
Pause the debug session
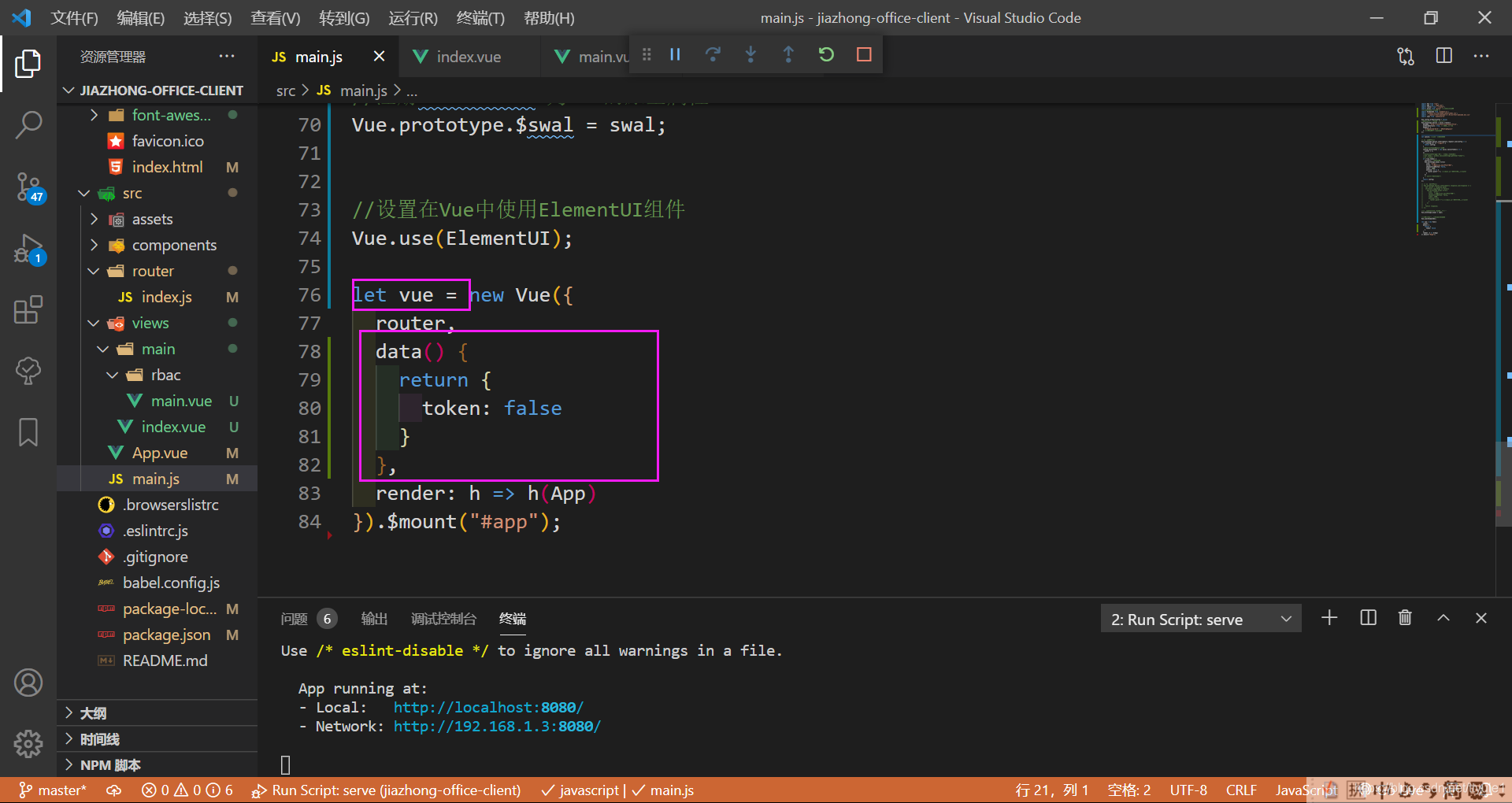(x=675, y=54)
